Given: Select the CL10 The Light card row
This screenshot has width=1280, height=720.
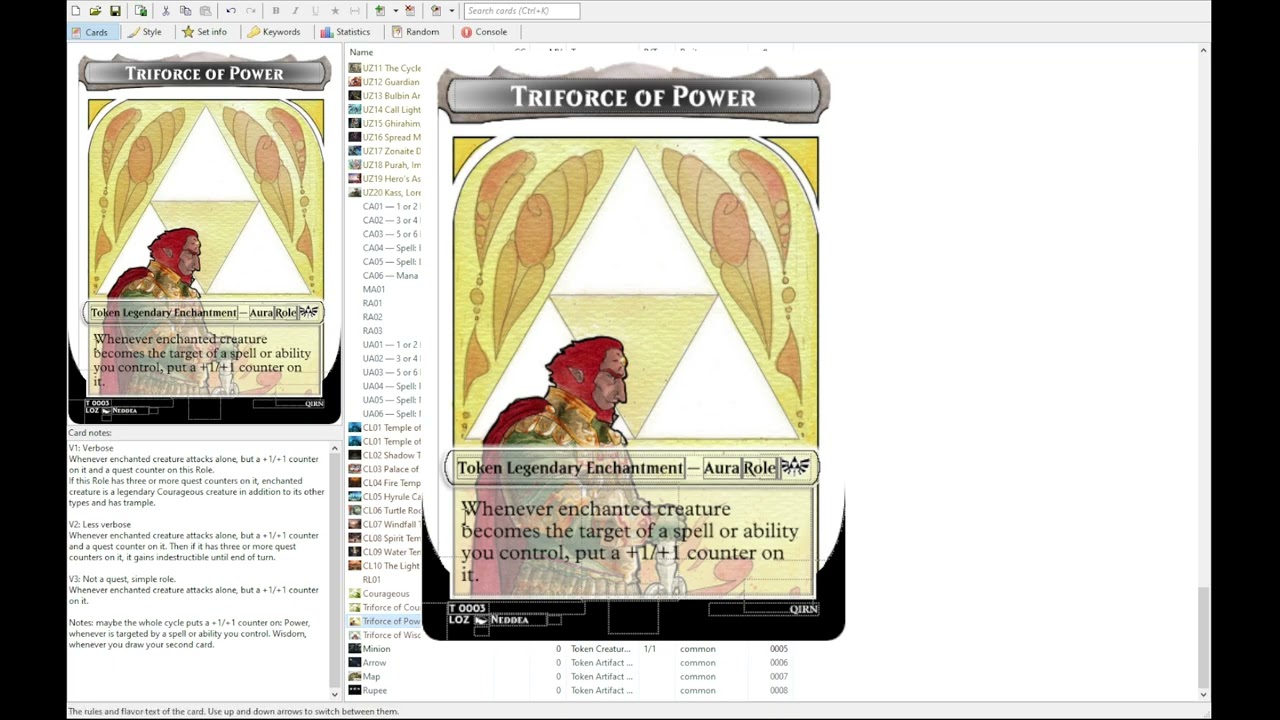Looking at the screenshot, I should pyautogui.click(x=385, y=566).
